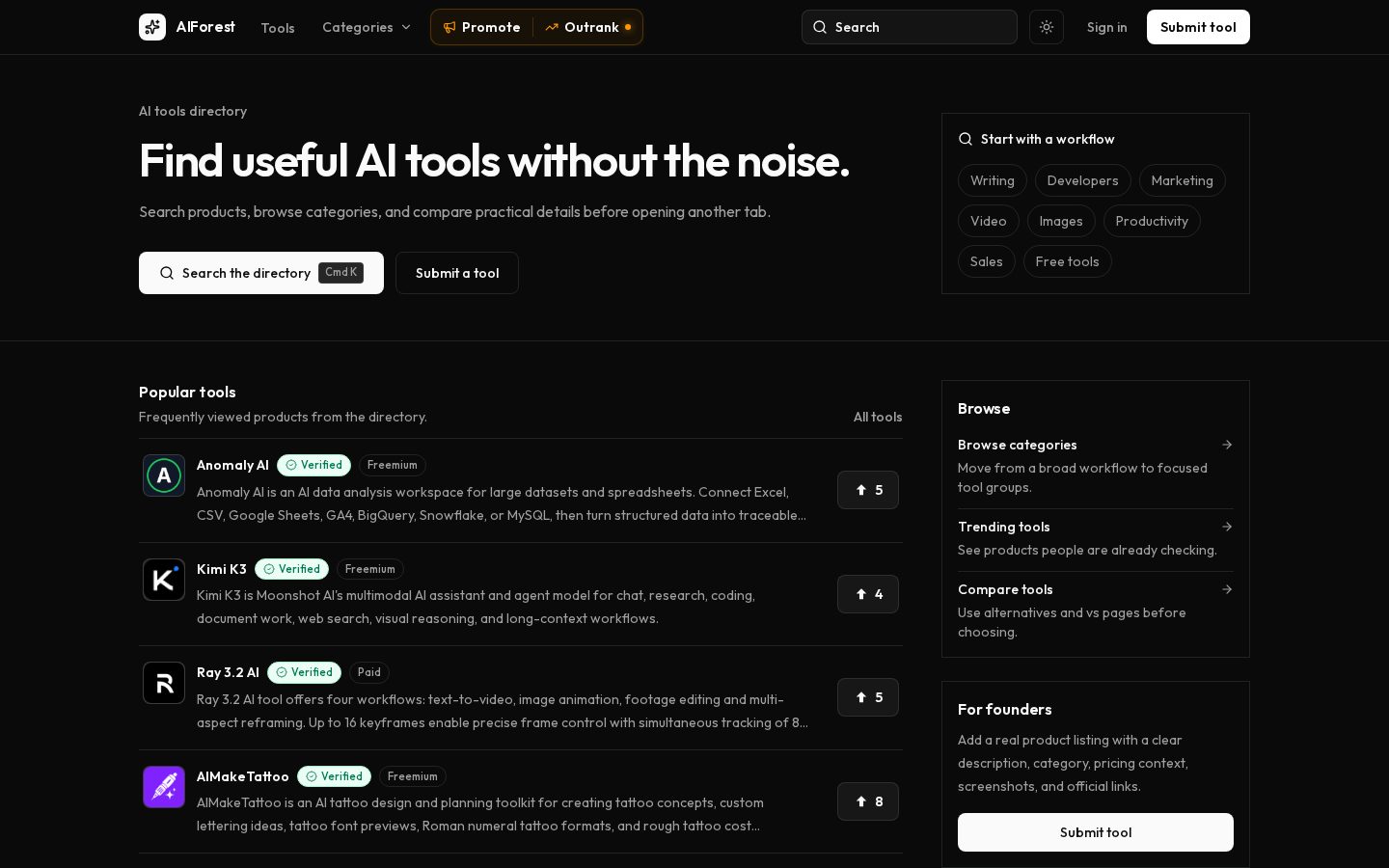
Task: Select the Images workflow chip
Action: (1061, 221)
